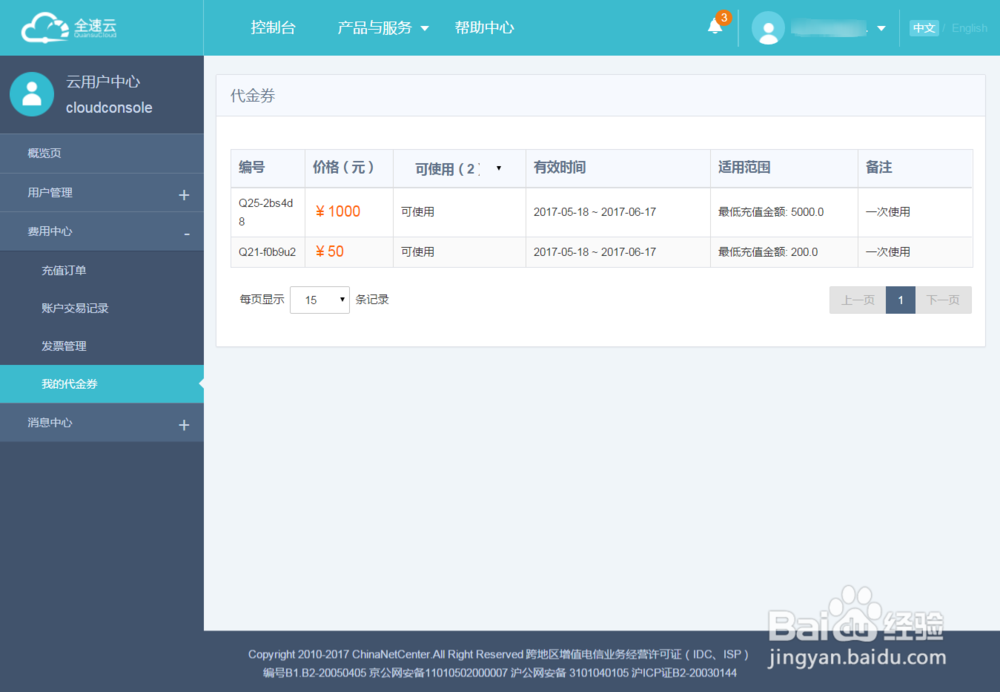
Task: Click the user avatar in the top bar
Action: coord(768,27)
